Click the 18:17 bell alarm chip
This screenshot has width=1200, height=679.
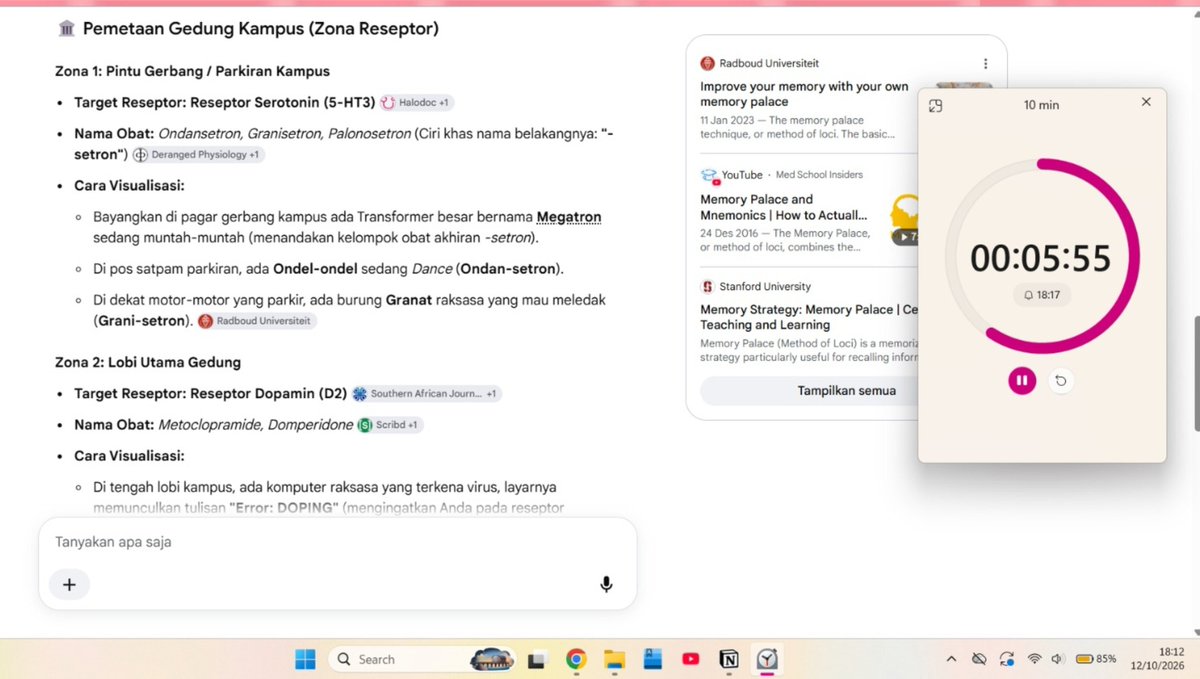coord(1041,295)
